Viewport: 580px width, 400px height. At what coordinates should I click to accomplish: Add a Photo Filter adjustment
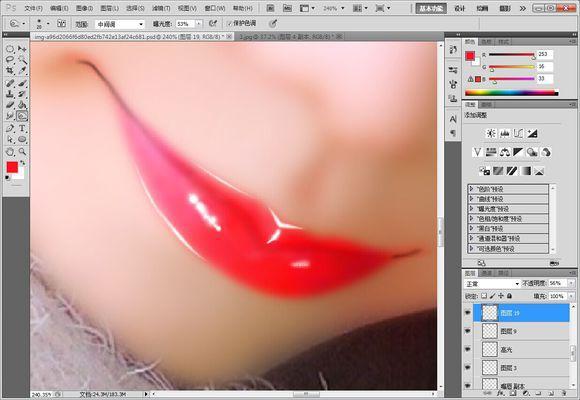[x=532, y=152]
